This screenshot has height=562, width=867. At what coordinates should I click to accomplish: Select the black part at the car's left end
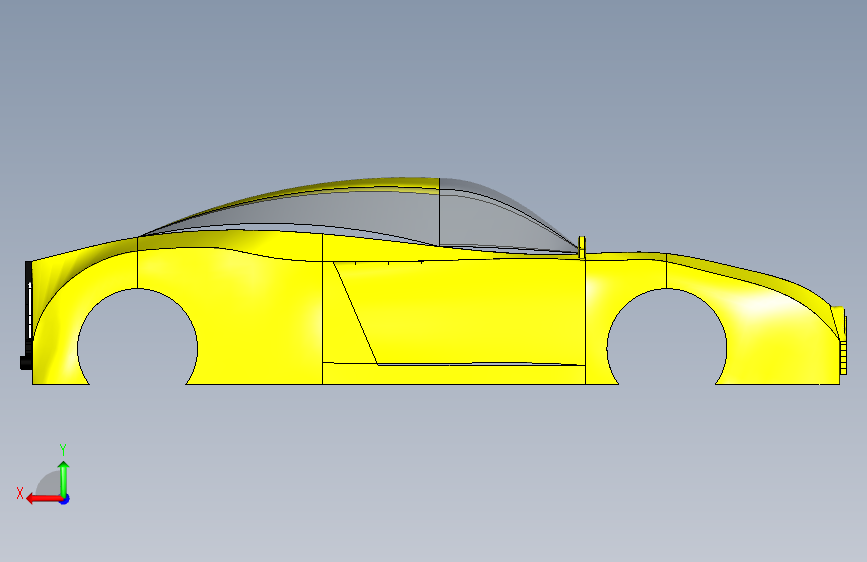[x=27, y=315]
